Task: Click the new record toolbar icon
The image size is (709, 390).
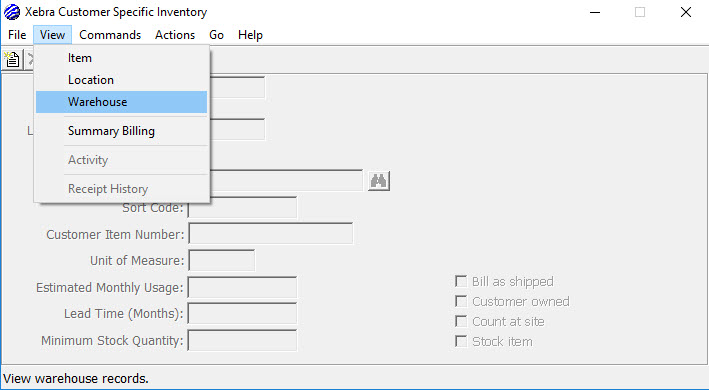Action: [x=12, y=59]
